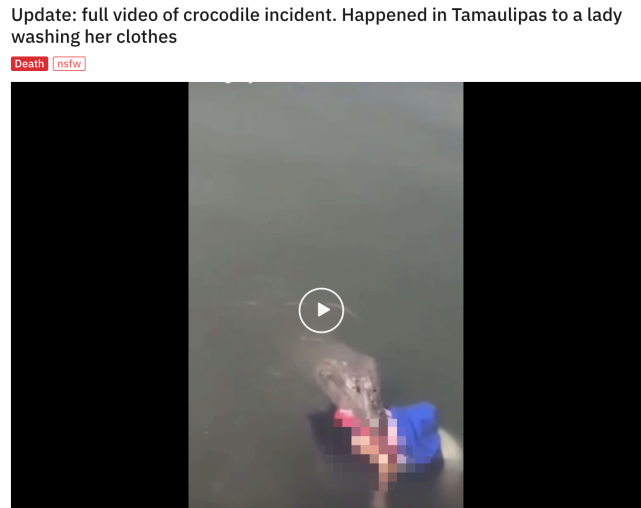
Task: Click the top edge of the video frame
Action: 326,83
